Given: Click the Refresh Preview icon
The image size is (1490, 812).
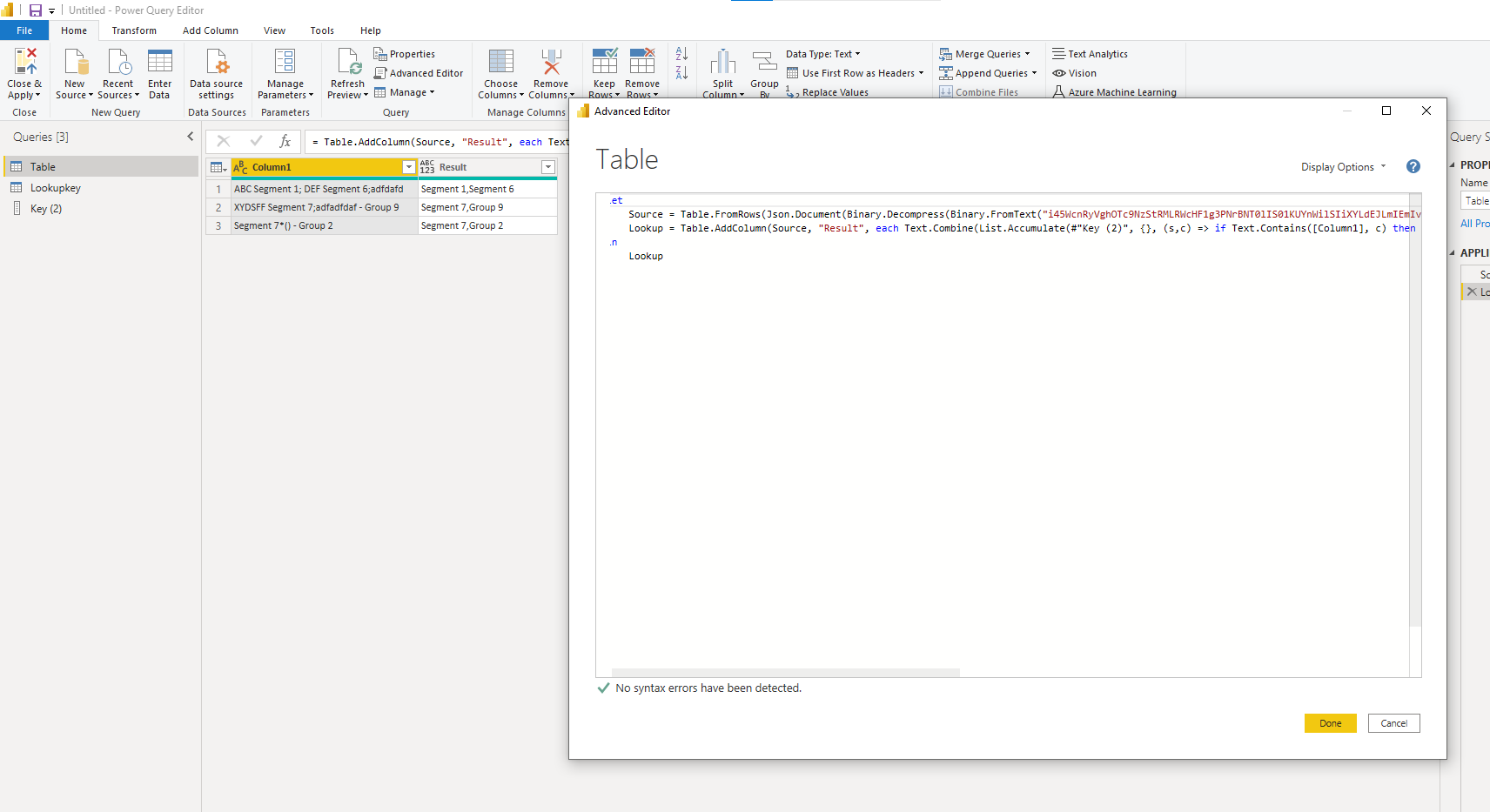Looking at the screenshot, I should 348,62.
